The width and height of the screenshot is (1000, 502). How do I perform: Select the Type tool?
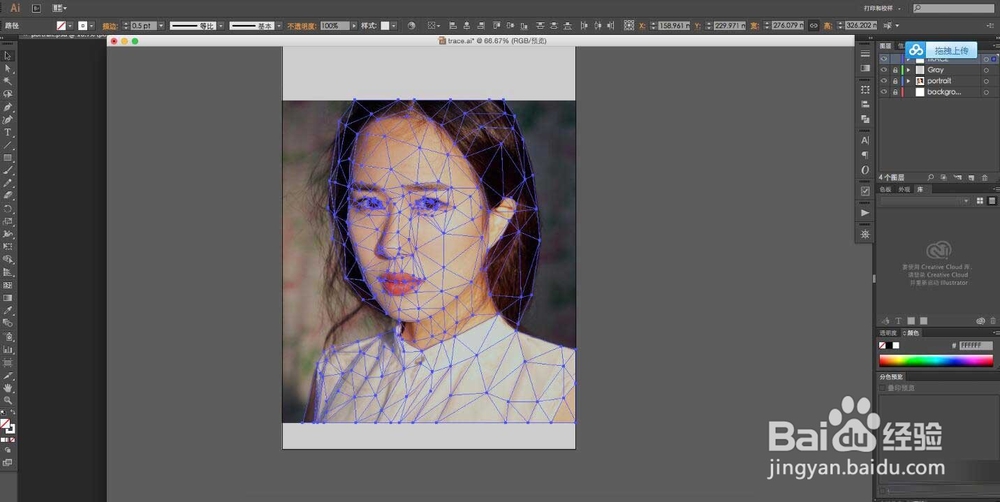coord(8,133)
